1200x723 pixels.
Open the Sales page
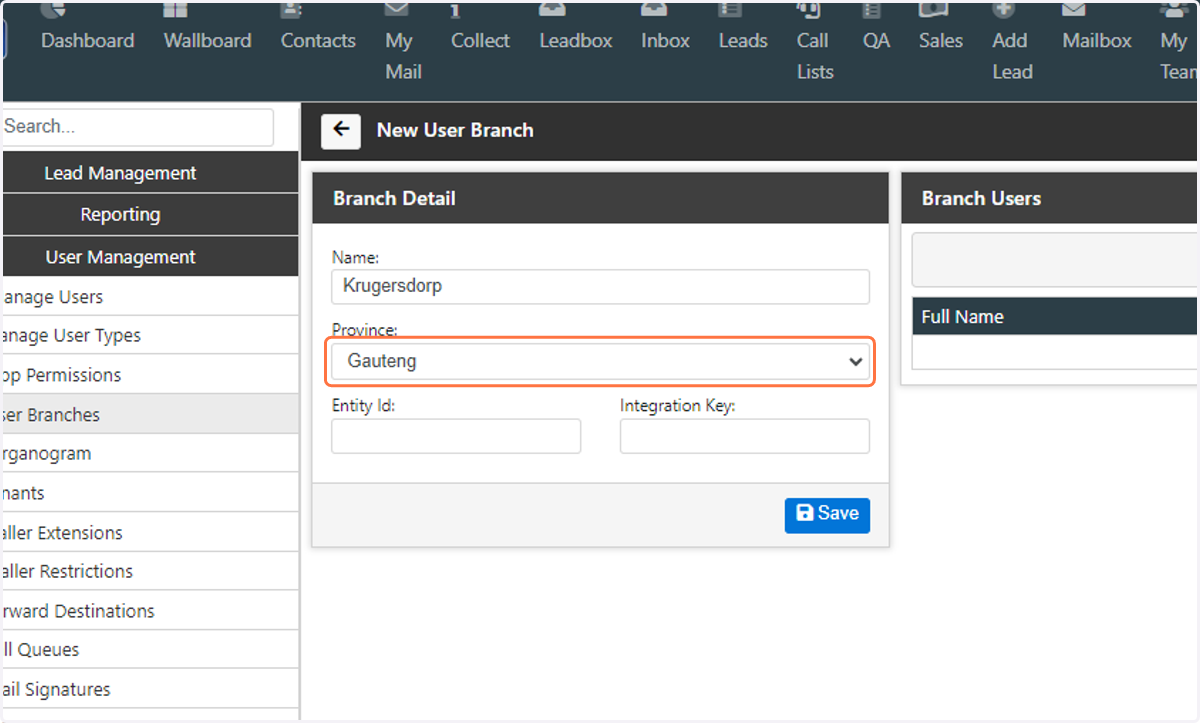(x=941, y=41)
